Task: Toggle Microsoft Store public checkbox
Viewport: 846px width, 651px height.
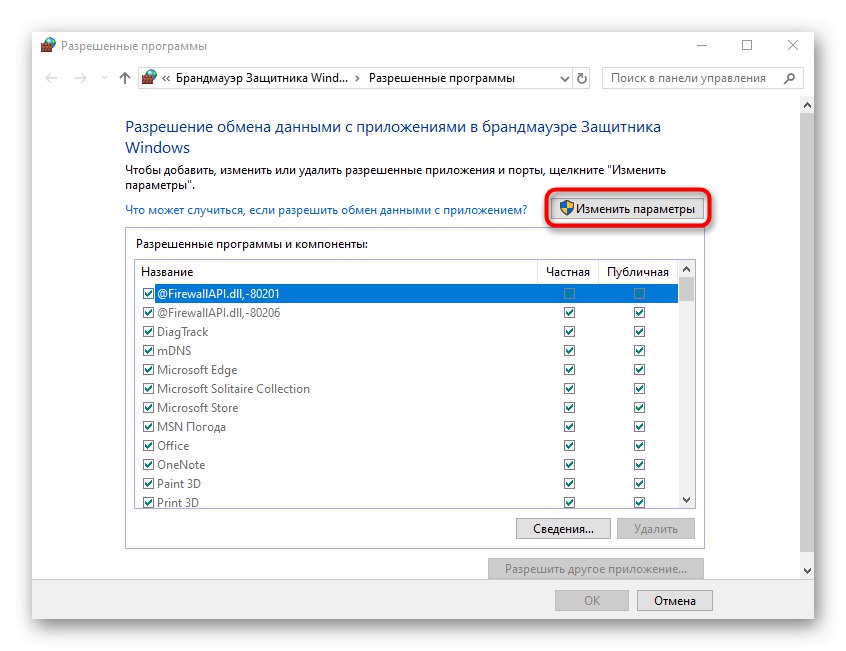Action: coord(639,407)
